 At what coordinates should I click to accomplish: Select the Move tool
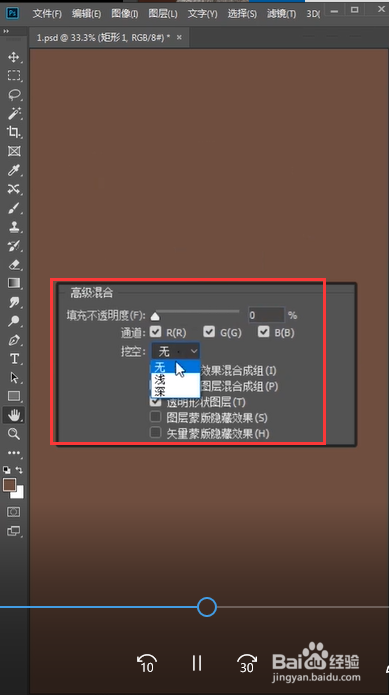(x=14, y=57)
